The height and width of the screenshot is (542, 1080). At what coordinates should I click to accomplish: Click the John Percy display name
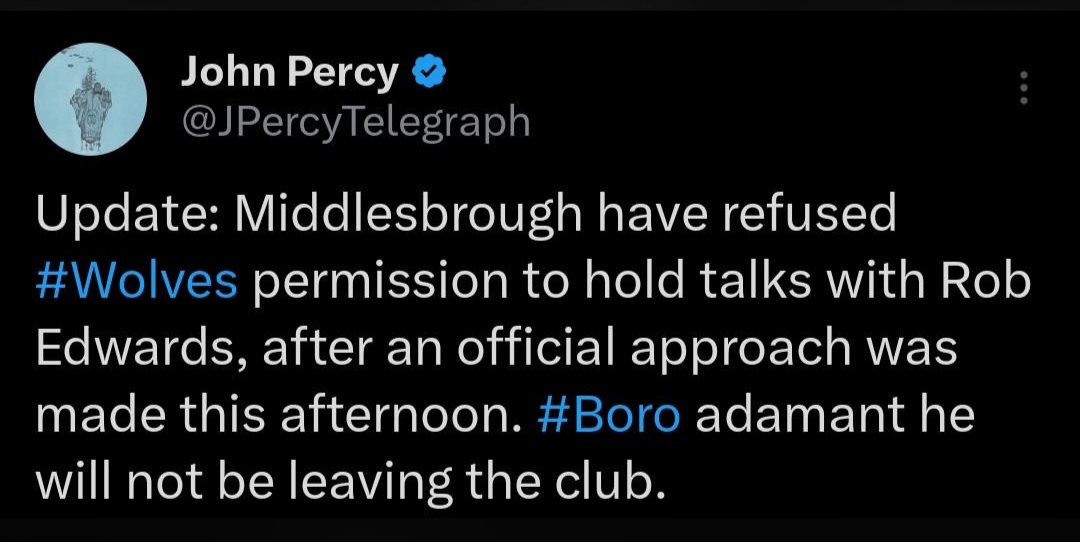point(289,73)
